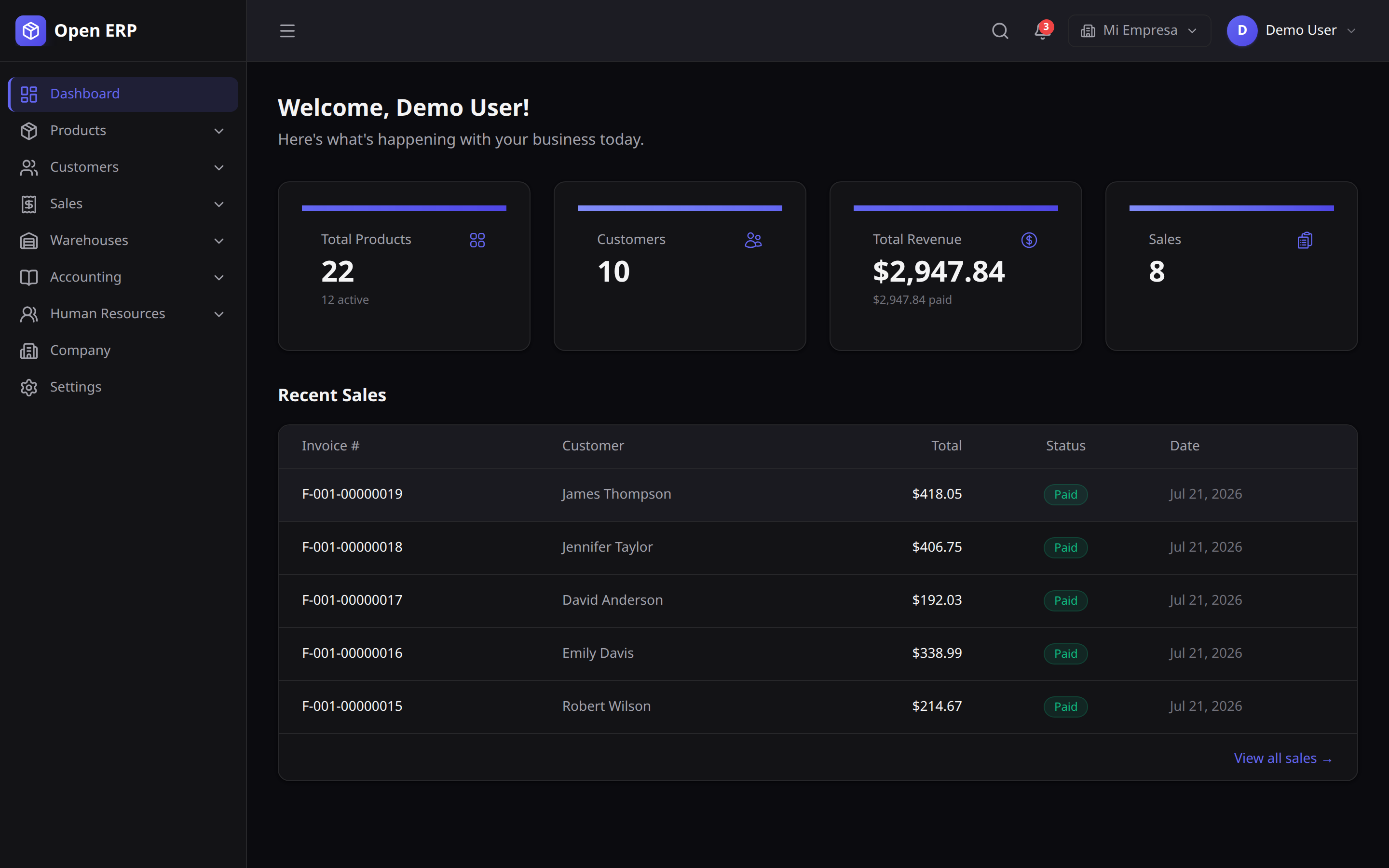Click the Total Revenue dollar icon
Image resolution: width=1389 pixels, height=868 pixels.
tap(1029, 240)
